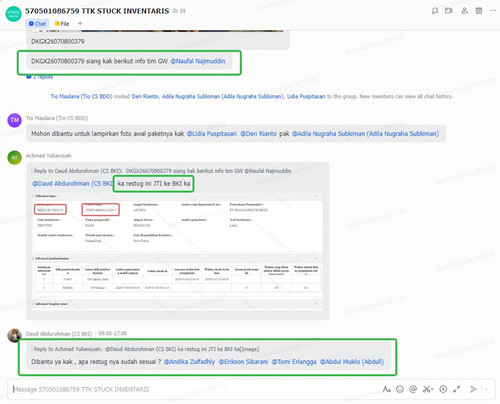Click group title 570501086759 TTK STUCK INVENTARIS
Image resolution: width=500 pixels, height=404 pixels.
97,11
